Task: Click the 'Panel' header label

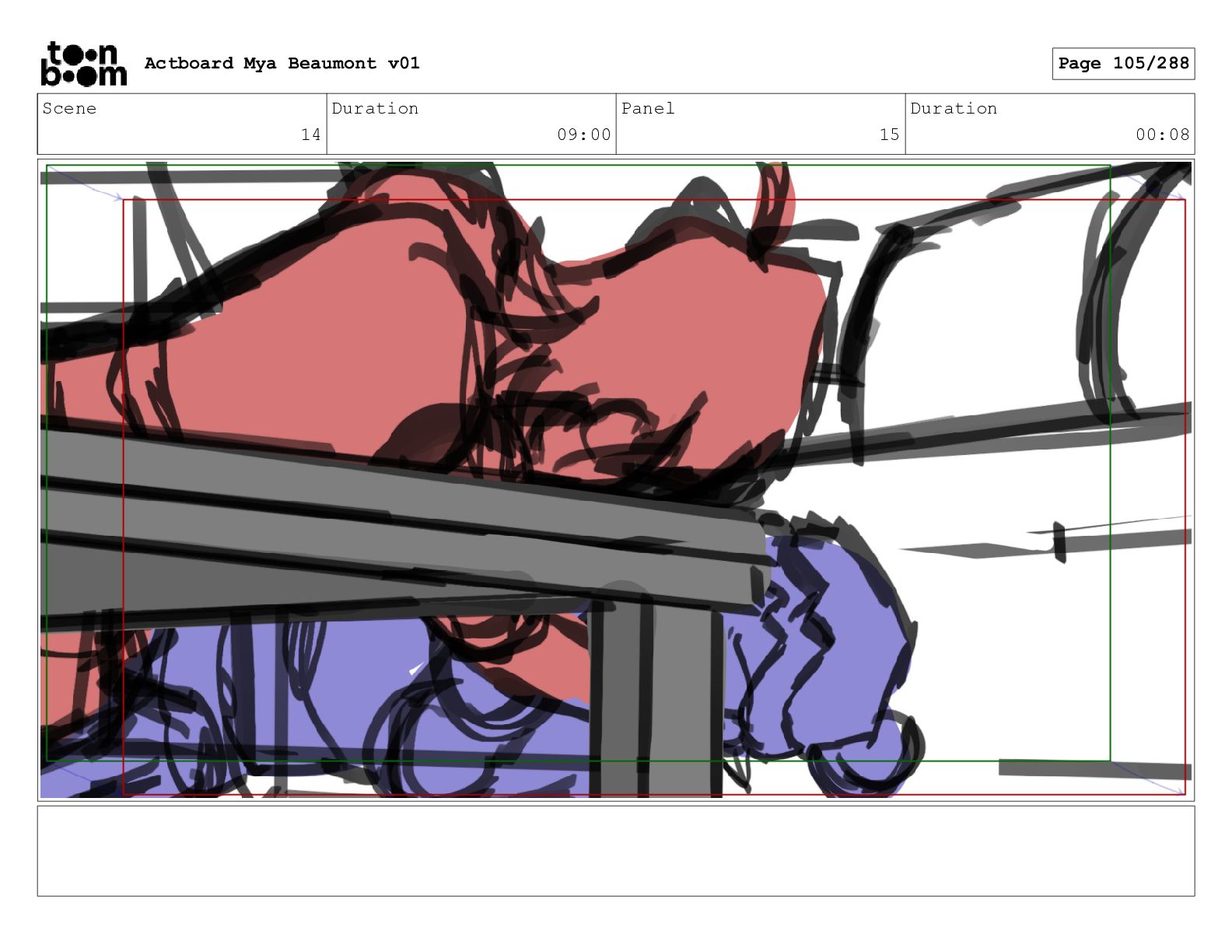Action: coord(648,109)
